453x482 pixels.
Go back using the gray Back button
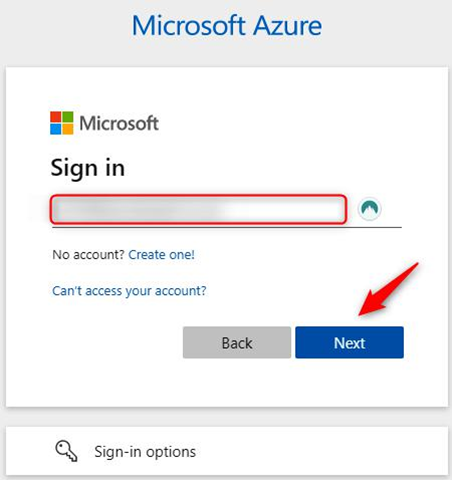[237, 343]
